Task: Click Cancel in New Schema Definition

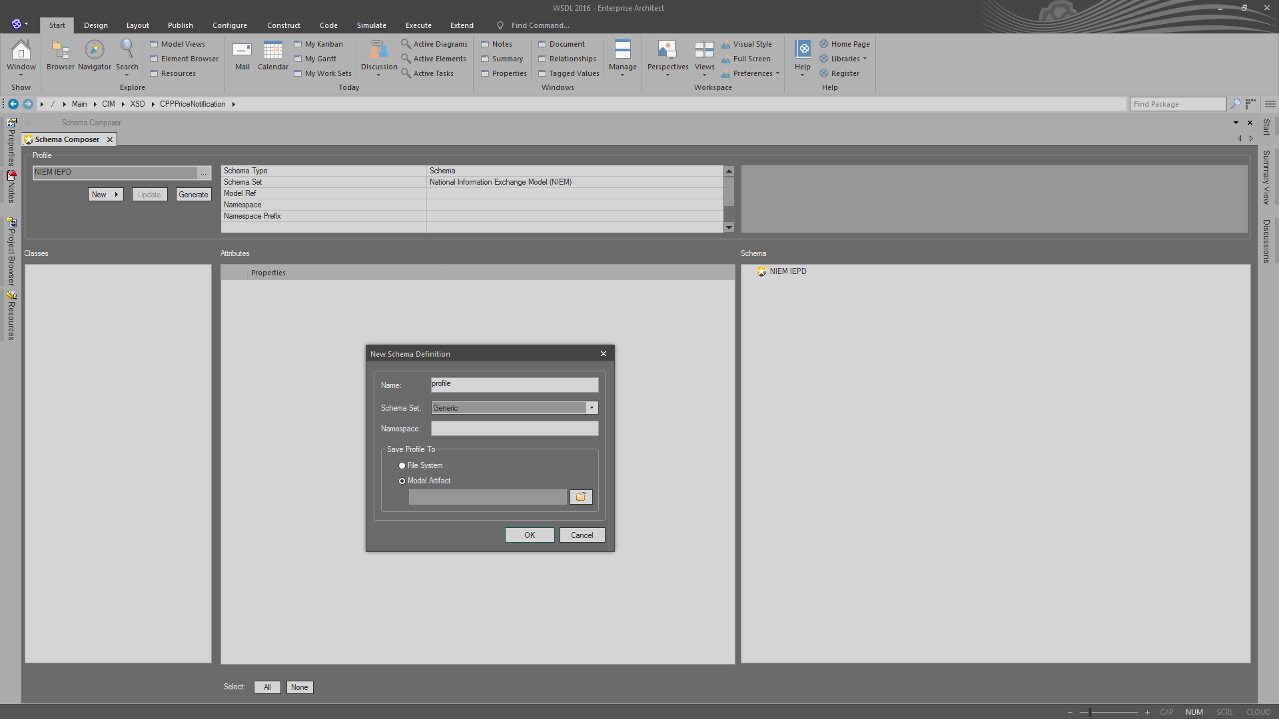Action: tap(582, 535)
